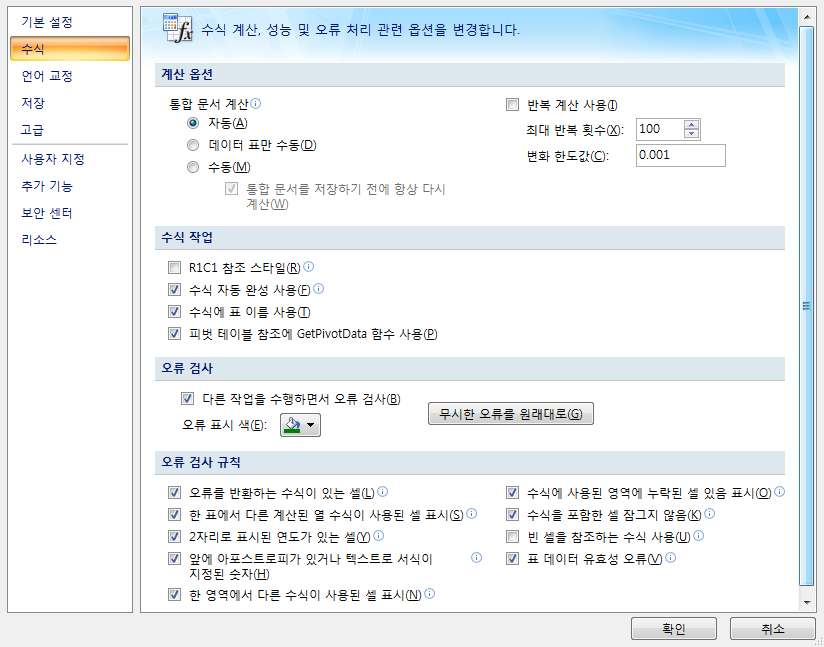The width and height of the screenshot is (824, 647).
Task: Click the scrollbar down arrow
Action: pyautogui.click(x=807, y=602)
